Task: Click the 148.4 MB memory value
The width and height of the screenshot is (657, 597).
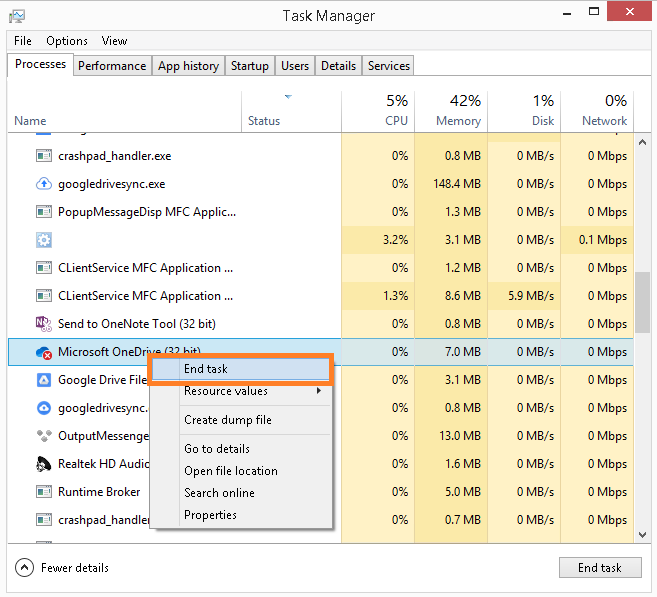Action: [x=457, y=184]
